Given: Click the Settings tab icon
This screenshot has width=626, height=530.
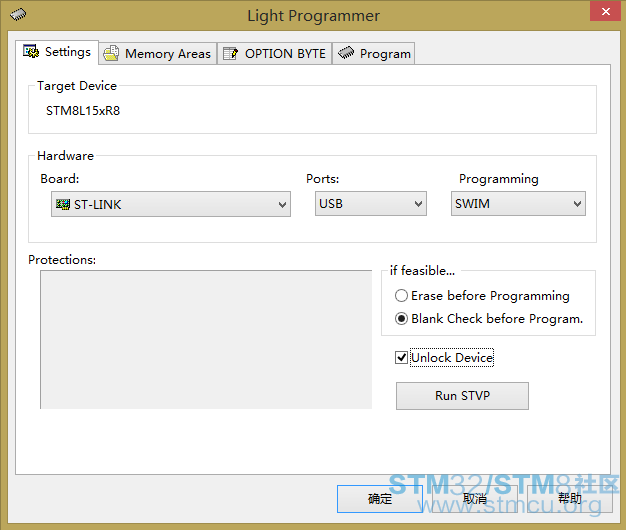Looking at the screenshot, I should coord(31,51).
